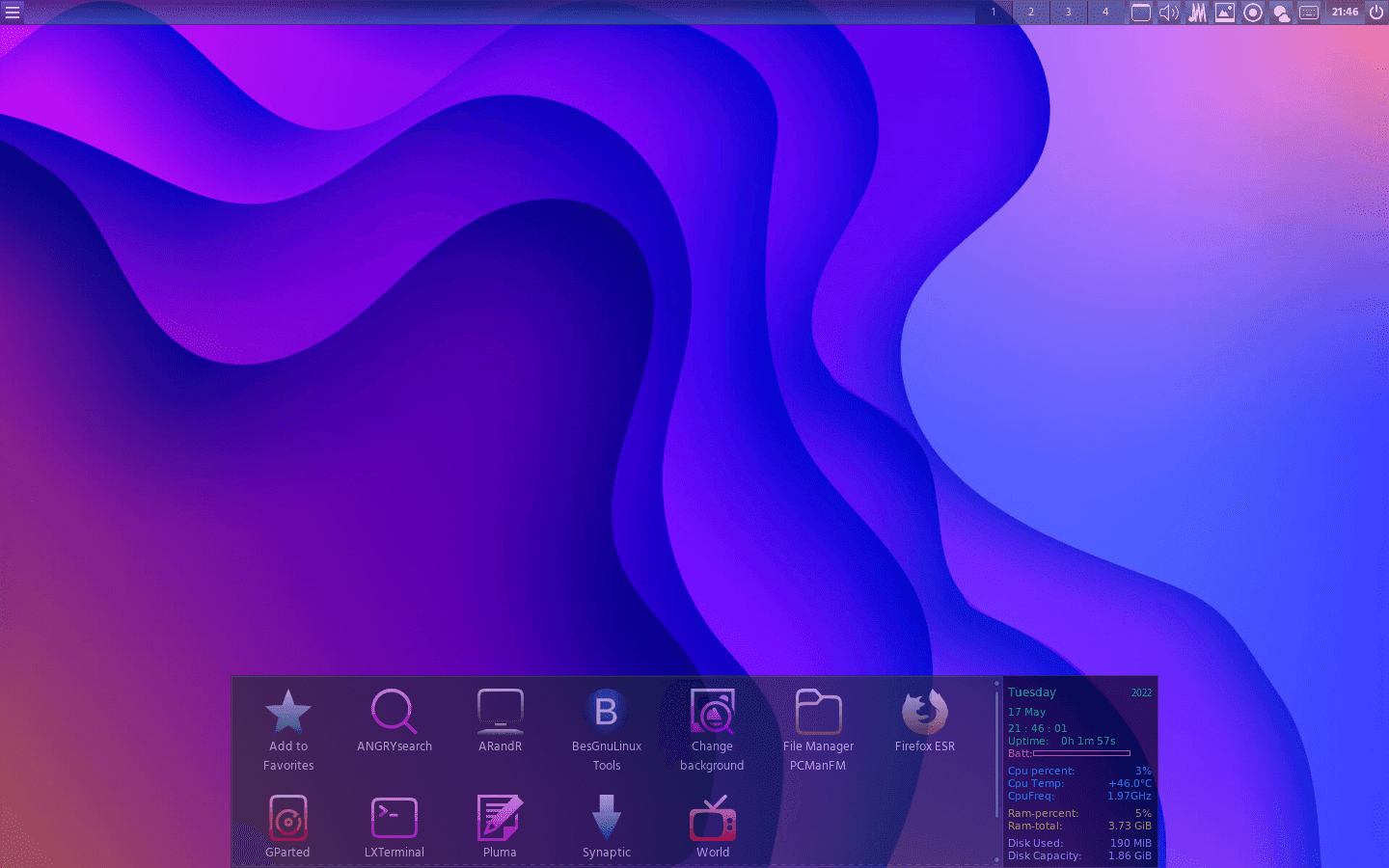Click the screen recorder circle icon

[x=1253, y=12]
